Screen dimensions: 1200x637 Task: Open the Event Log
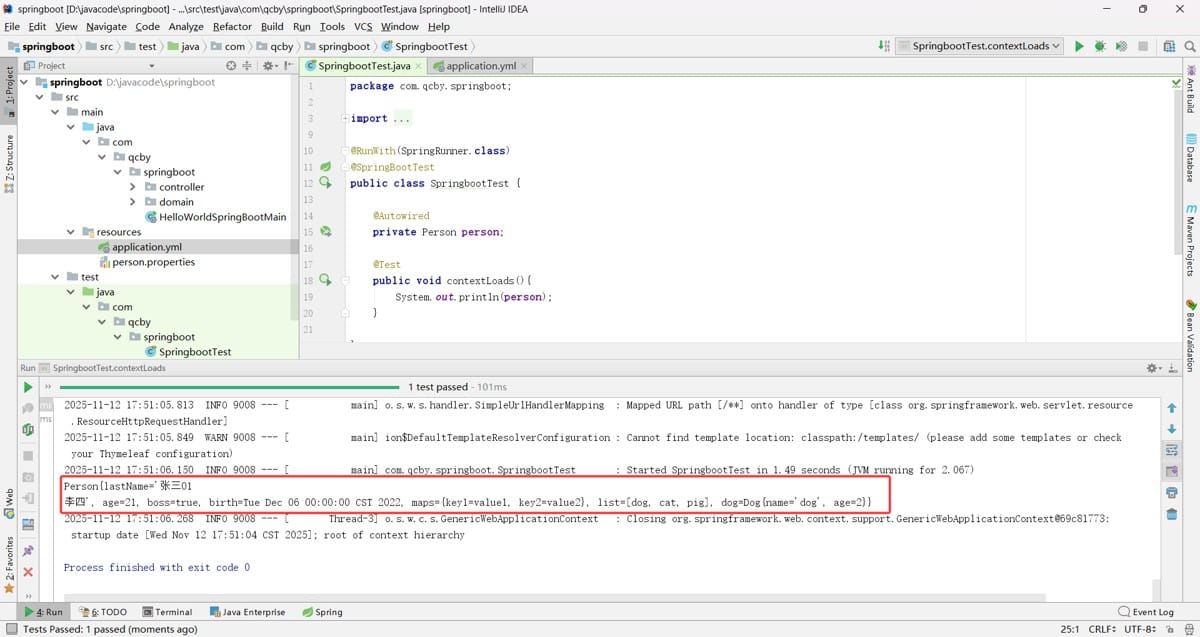point(1145,612)
